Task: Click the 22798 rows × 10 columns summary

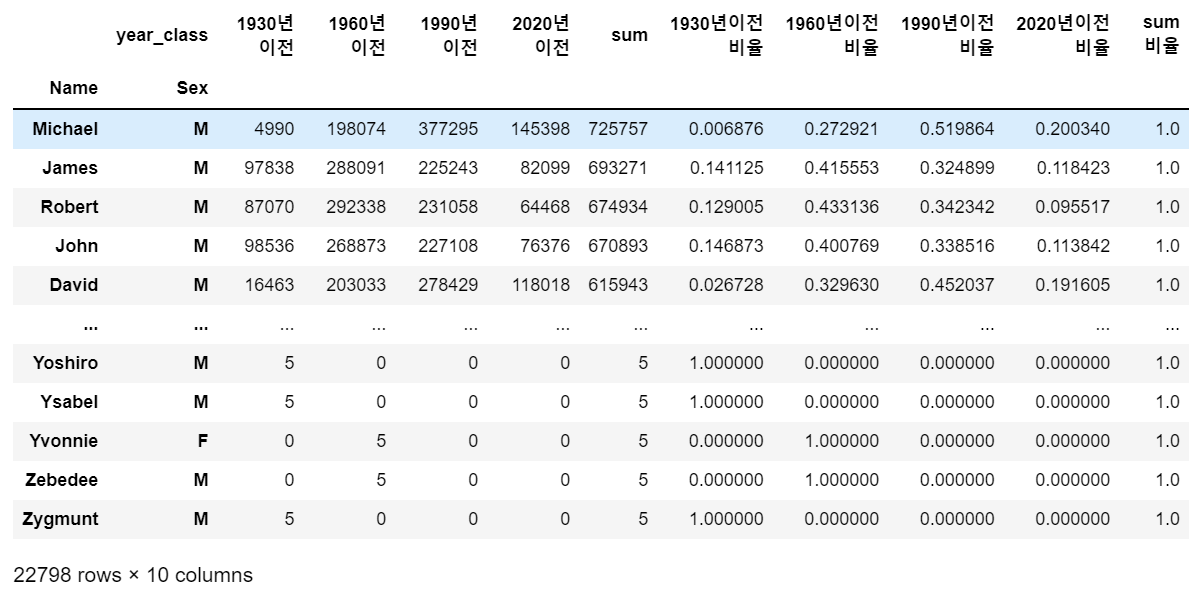Action: [133, 575]
